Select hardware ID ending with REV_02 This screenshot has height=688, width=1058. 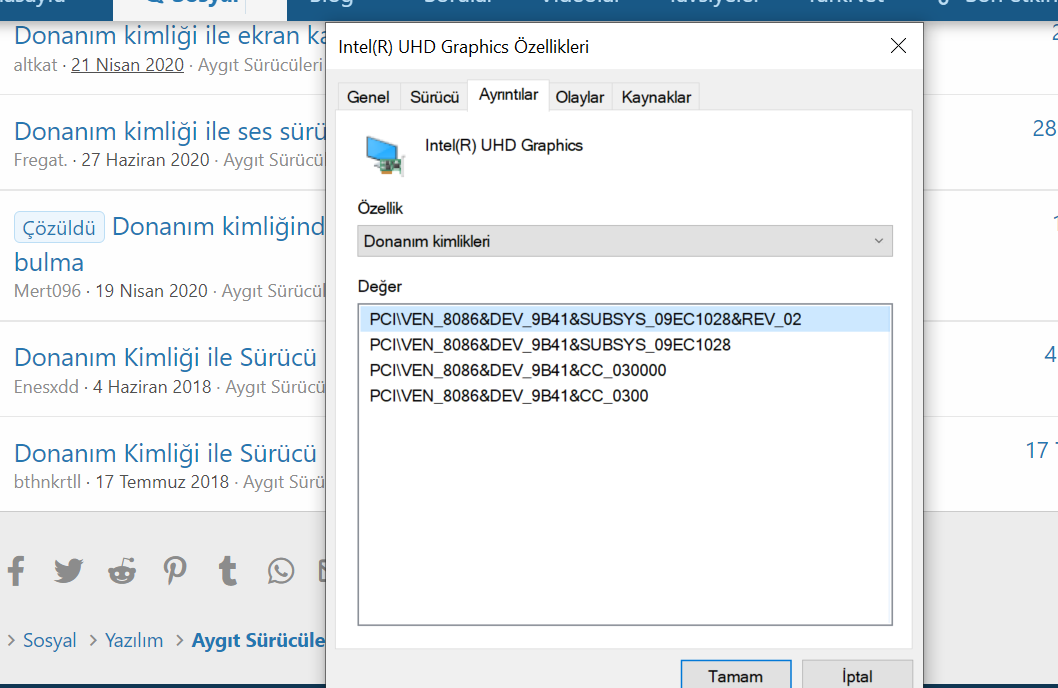tap(625, 319)
